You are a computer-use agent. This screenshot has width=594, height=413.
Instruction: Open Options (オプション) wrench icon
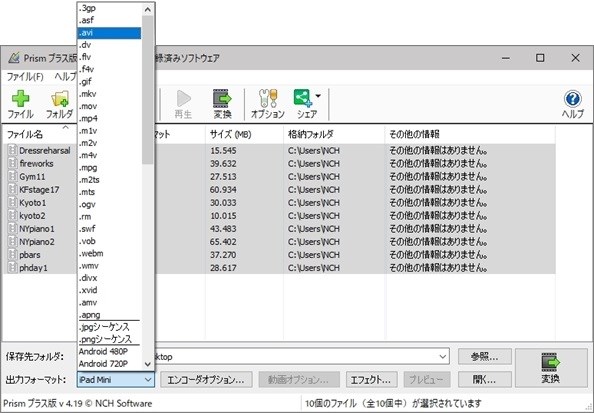tap(268, 98)
